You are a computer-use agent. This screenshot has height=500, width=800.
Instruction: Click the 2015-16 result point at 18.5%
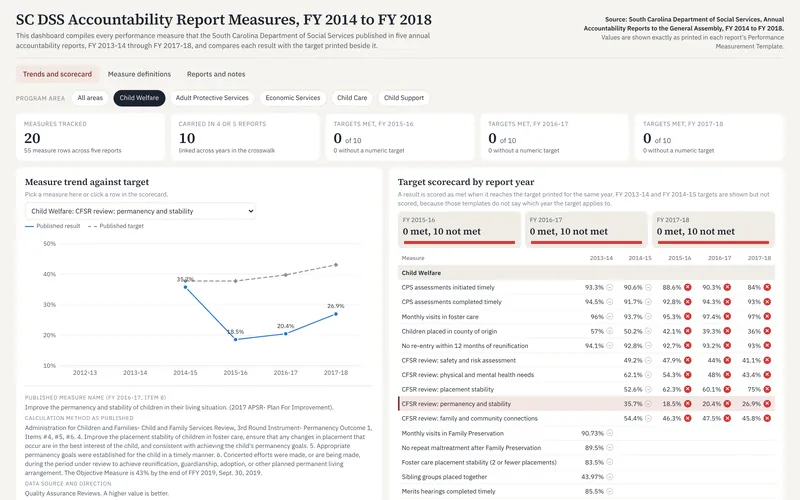pyautogui.click(x=235, y=339)
